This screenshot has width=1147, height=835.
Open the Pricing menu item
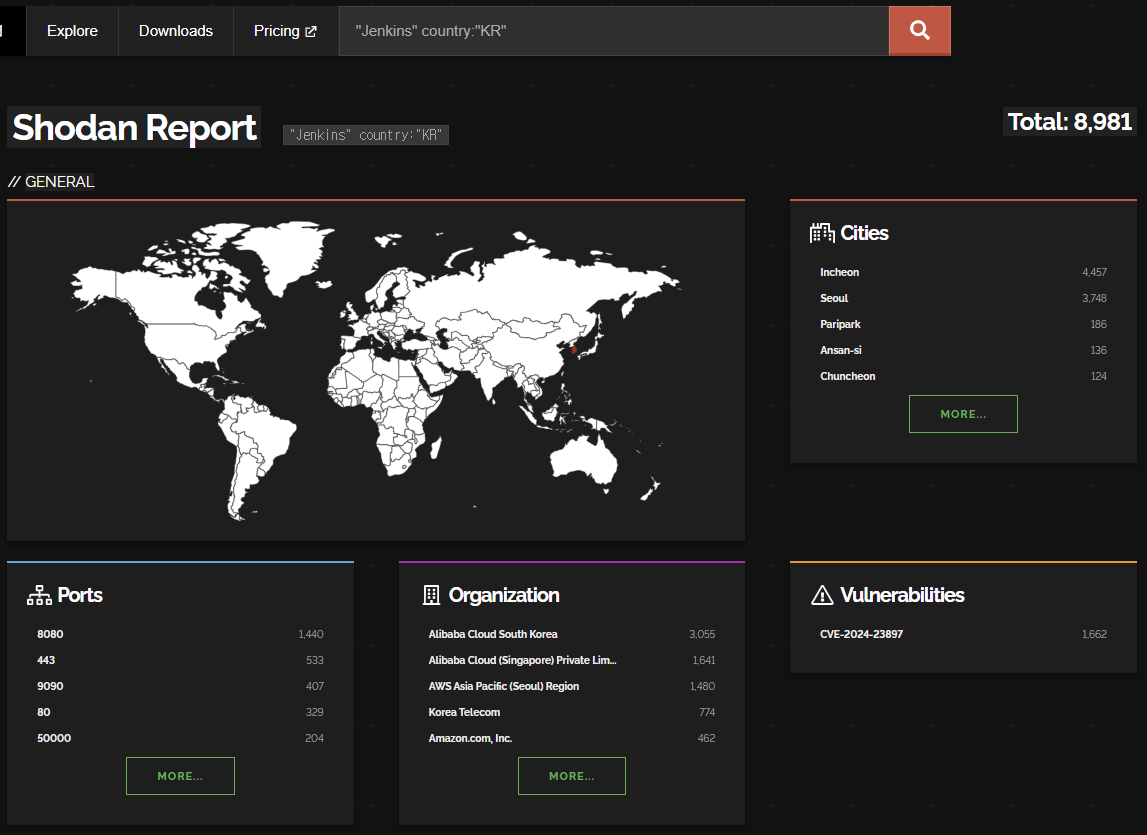click(x=285, y=31)
